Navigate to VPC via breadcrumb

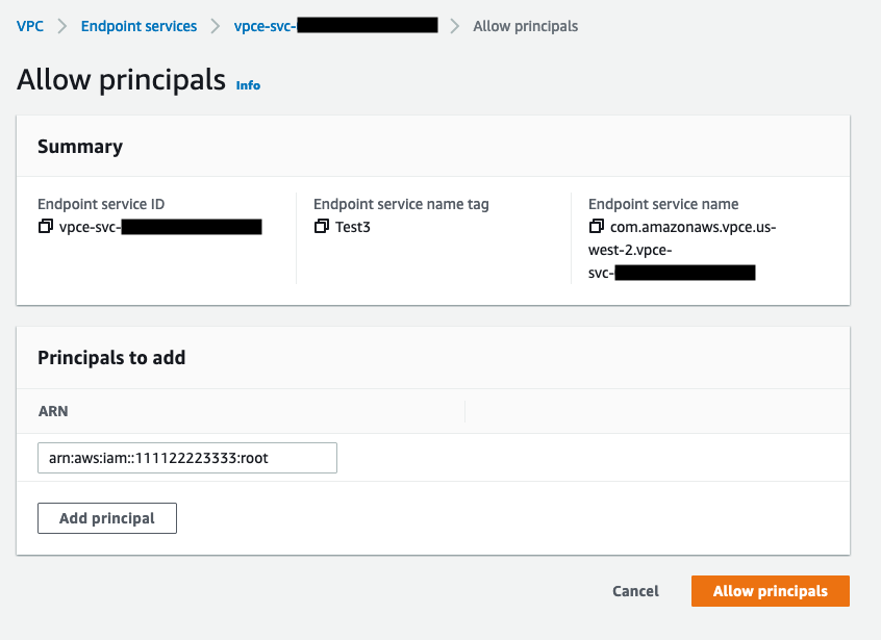(29, 26)
